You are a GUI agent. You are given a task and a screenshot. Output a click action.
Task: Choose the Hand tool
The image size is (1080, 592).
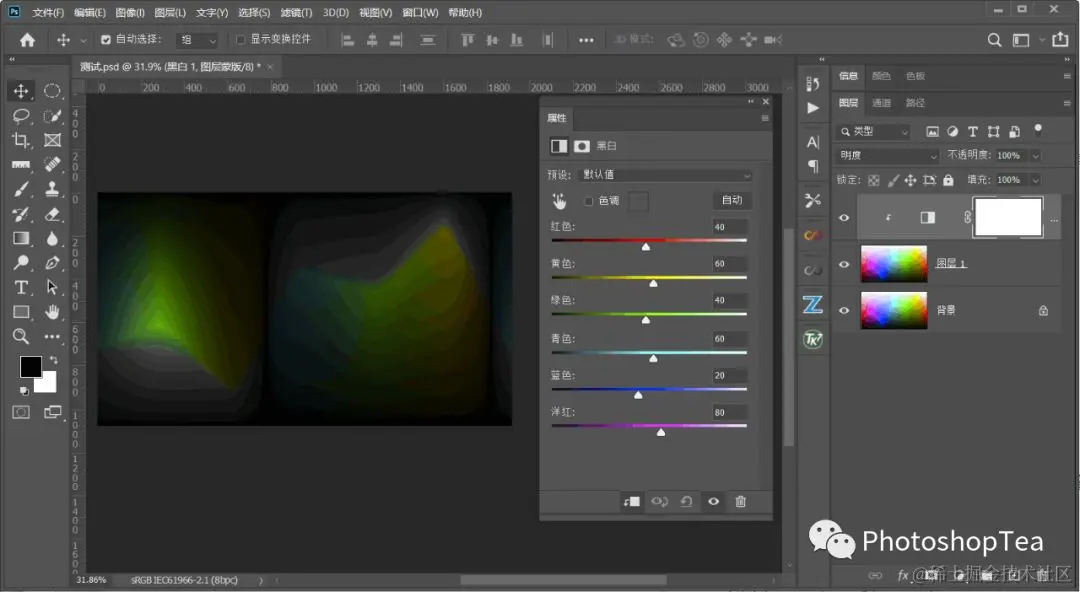[x=52, y=312]
